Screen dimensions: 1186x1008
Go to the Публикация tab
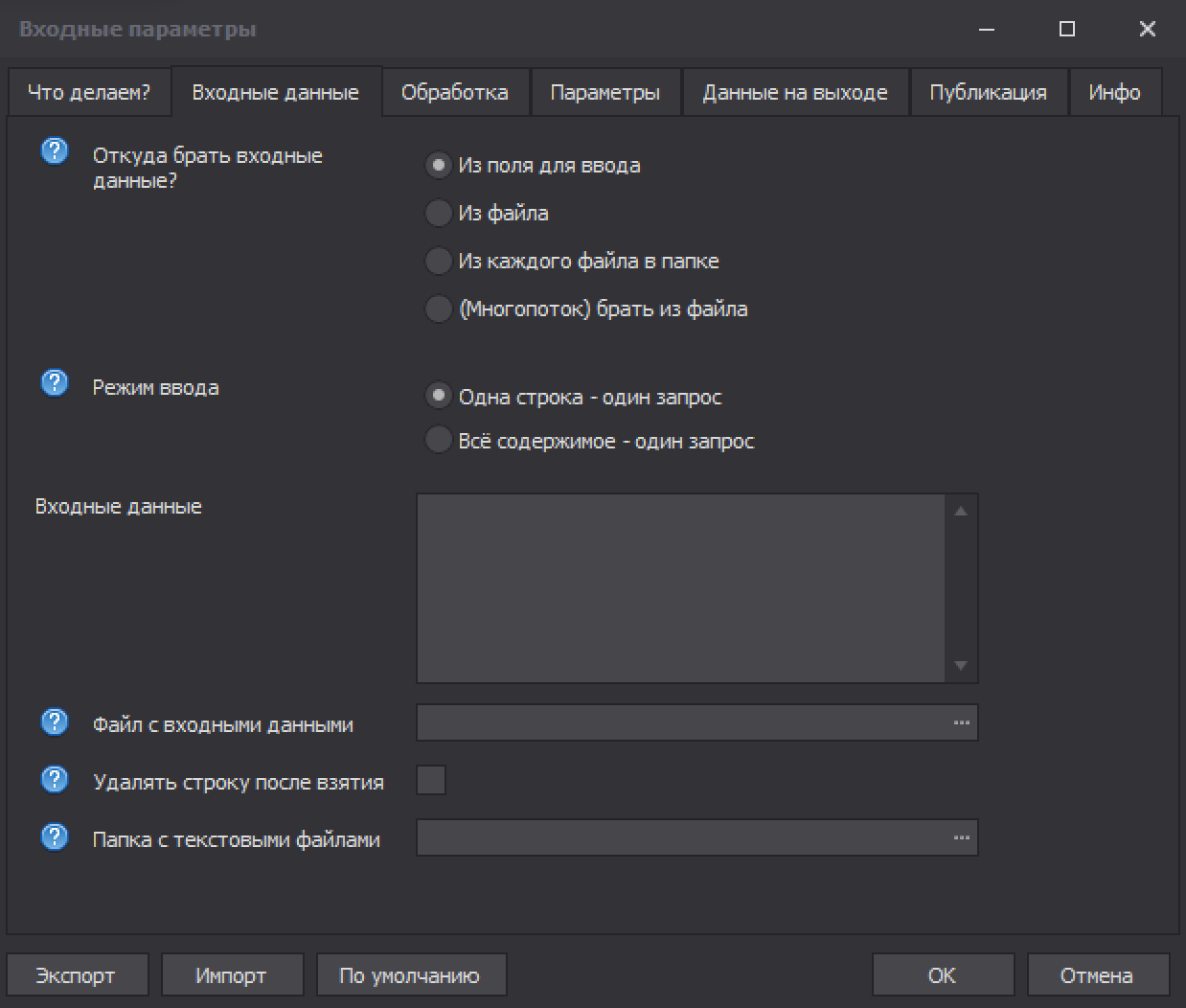[x=988, y=93]
